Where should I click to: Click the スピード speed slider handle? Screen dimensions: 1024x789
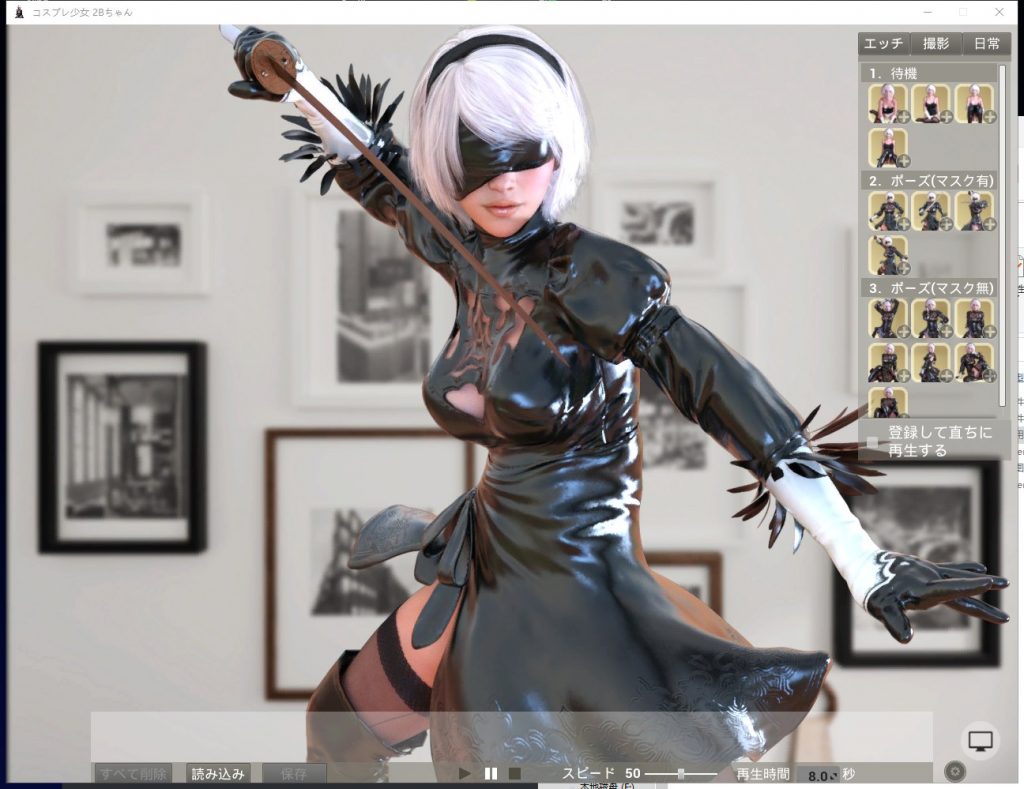(x=680, y=774)
